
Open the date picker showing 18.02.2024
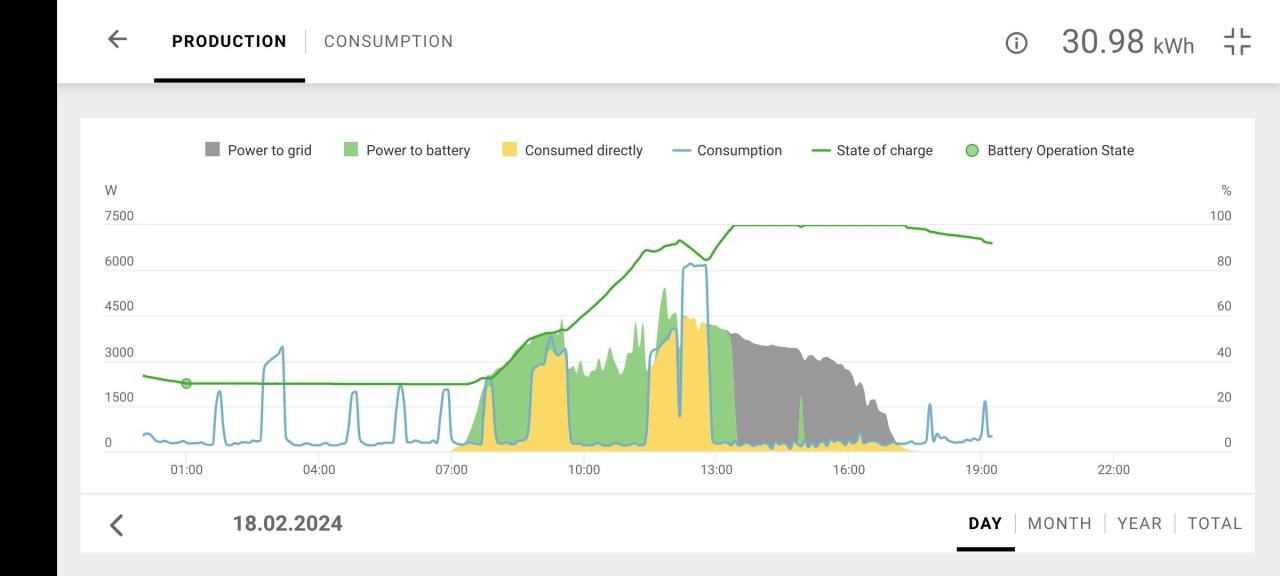pos(288,523)
